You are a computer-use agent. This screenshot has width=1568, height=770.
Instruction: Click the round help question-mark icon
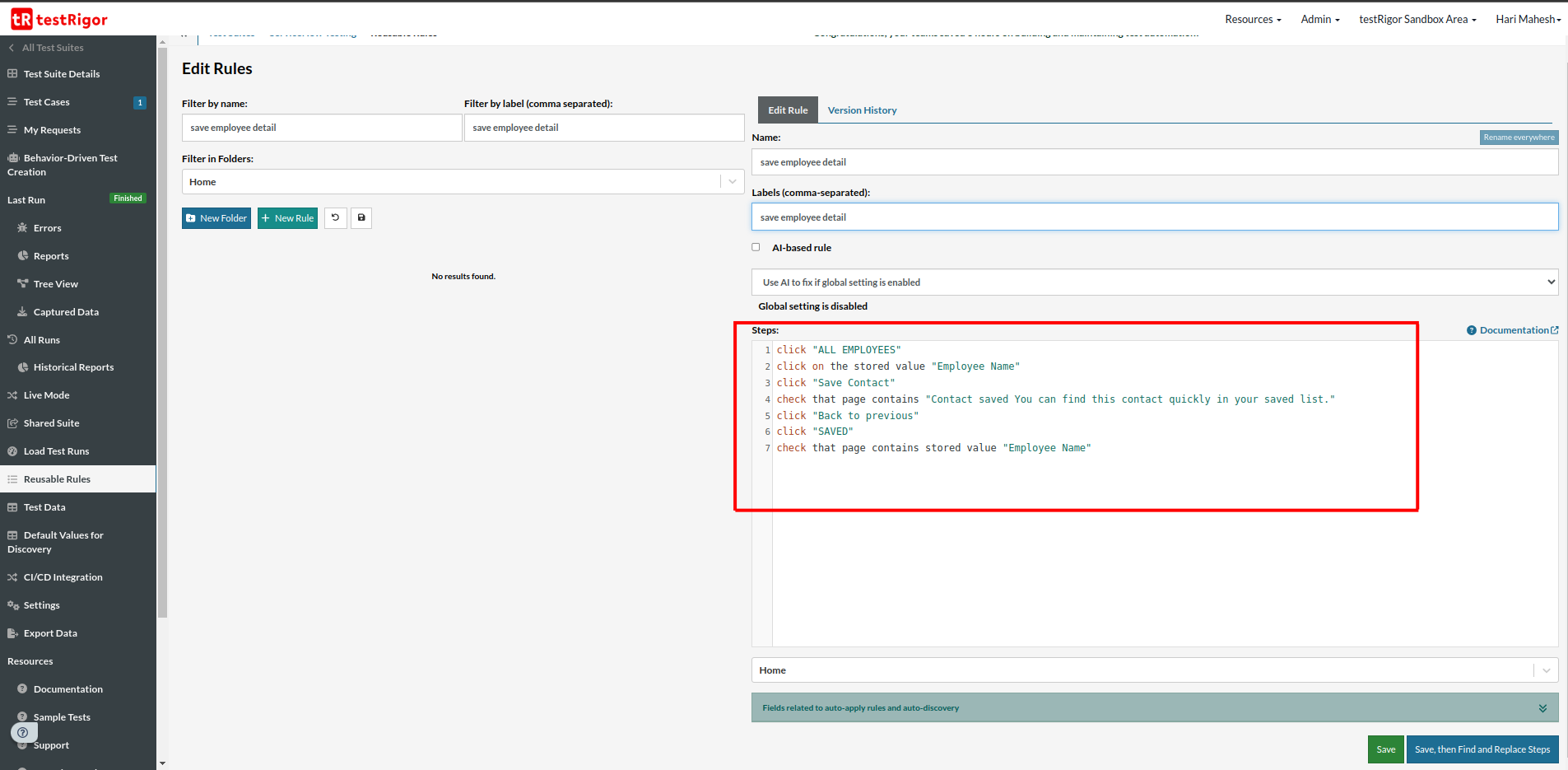23,732
